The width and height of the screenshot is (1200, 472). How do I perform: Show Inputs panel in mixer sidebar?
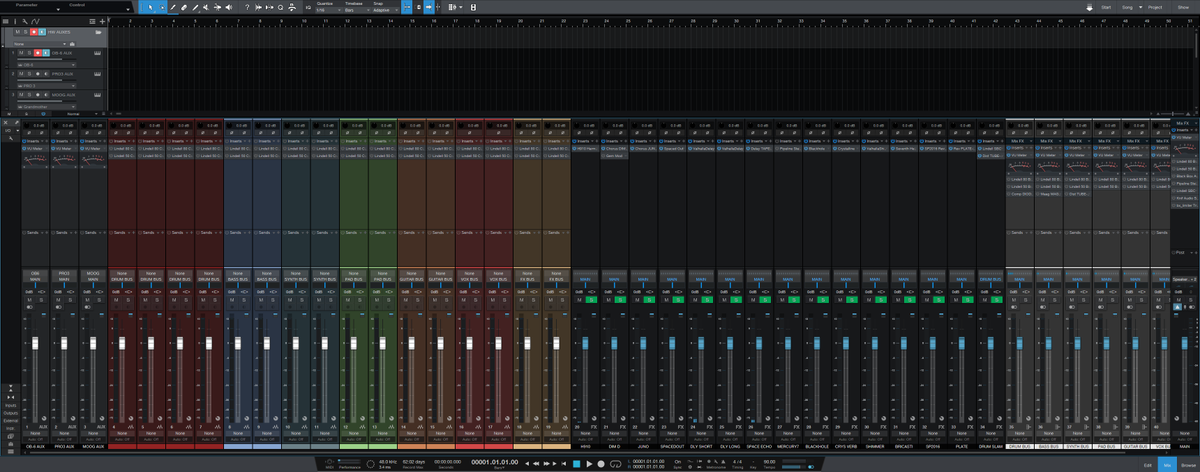point(10,405)
